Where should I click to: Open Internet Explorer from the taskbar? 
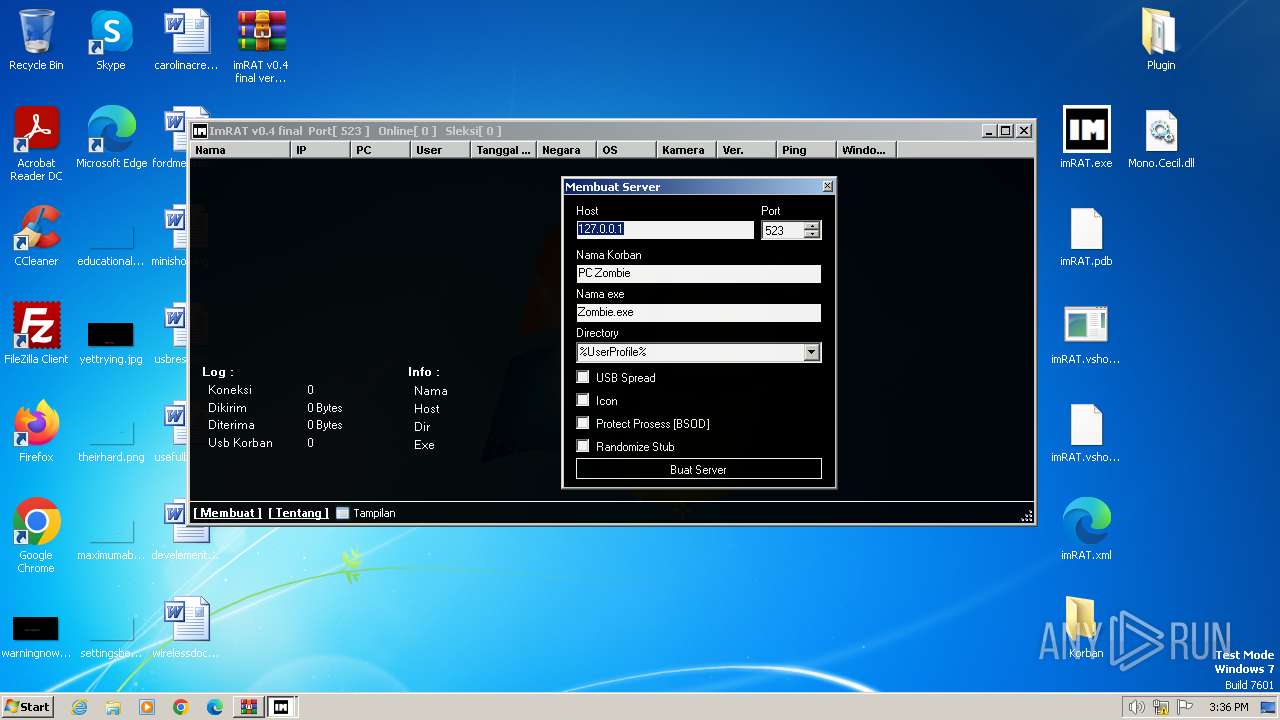coord(79,707)
